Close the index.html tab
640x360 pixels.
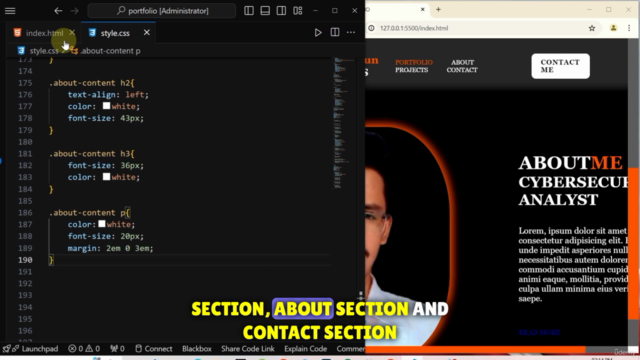click(x=72, y=33)
